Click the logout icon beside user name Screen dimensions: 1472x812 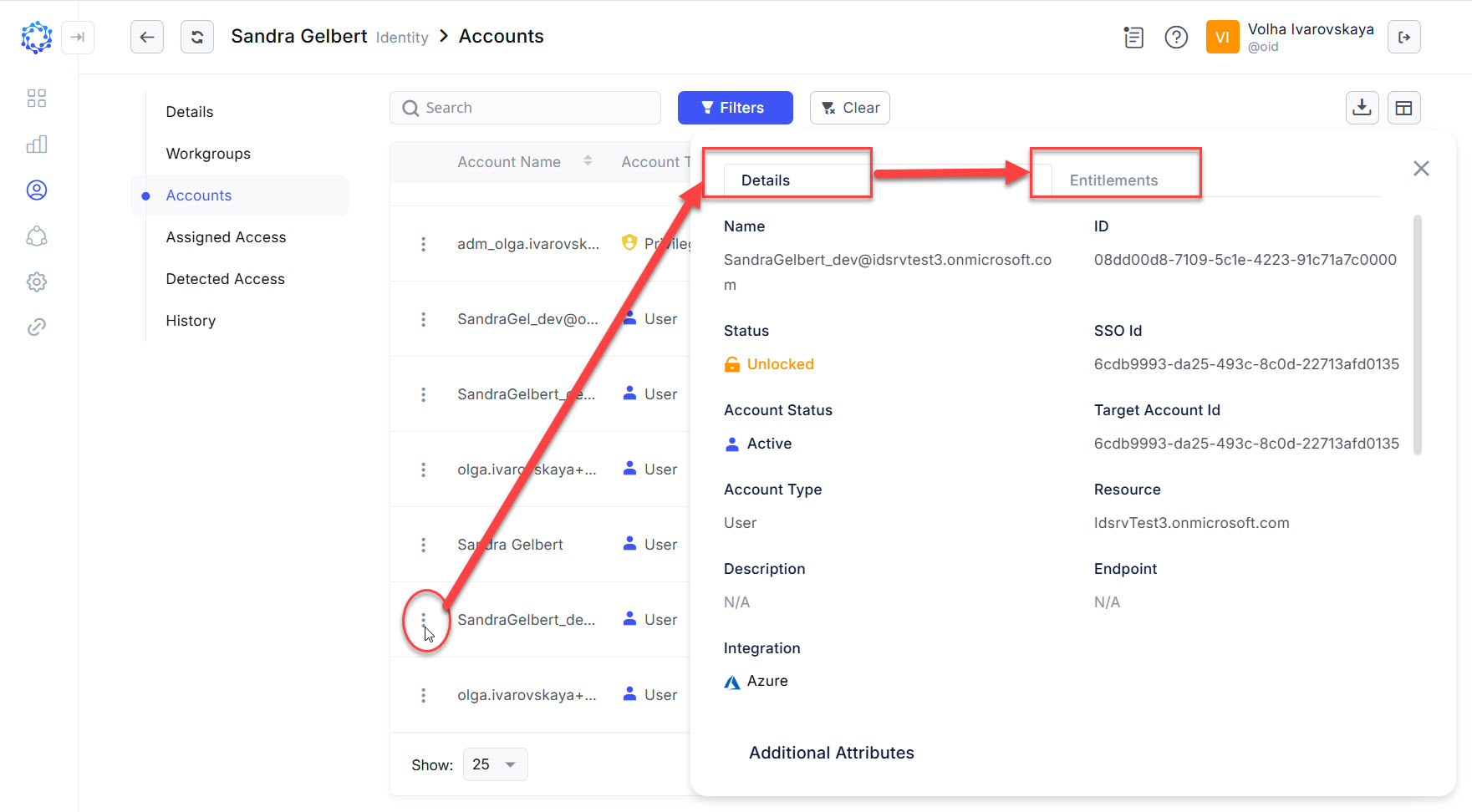(1403, 37)
